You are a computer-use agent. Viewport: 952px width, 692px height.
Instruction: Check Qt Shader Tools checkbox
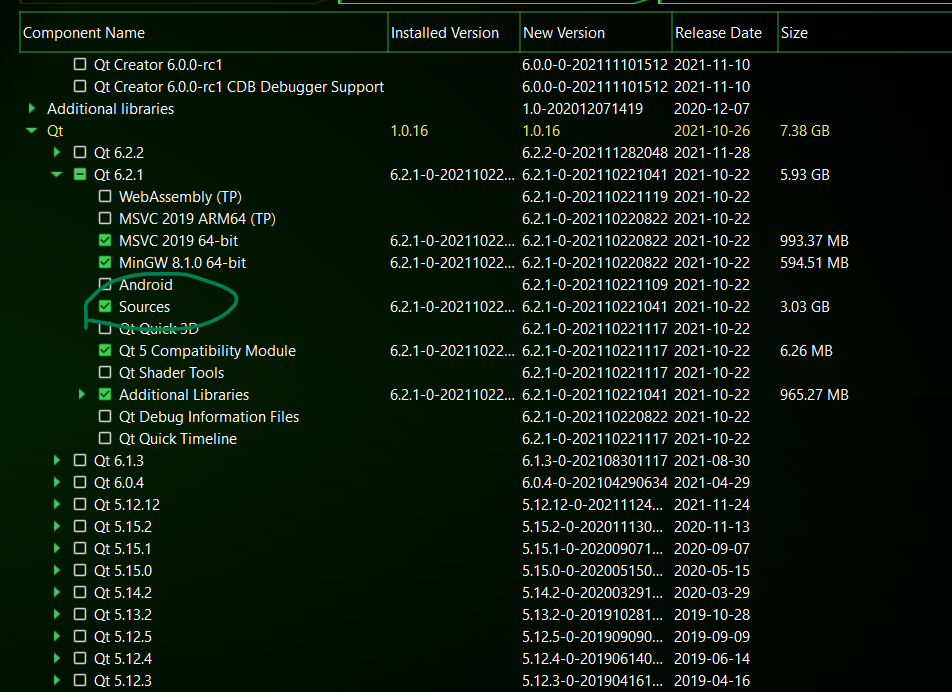[x=105, y=372]
